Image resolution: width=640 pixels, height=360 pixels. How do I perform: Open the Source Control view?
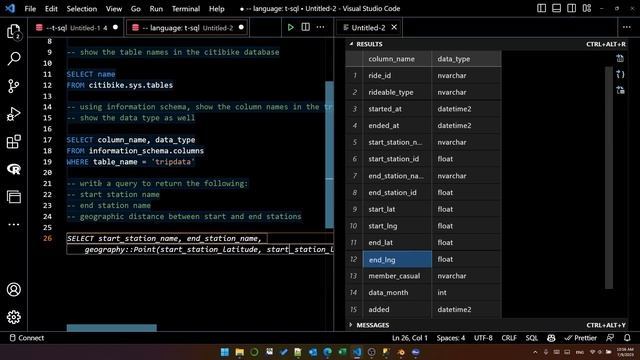[x=14, y=86]
